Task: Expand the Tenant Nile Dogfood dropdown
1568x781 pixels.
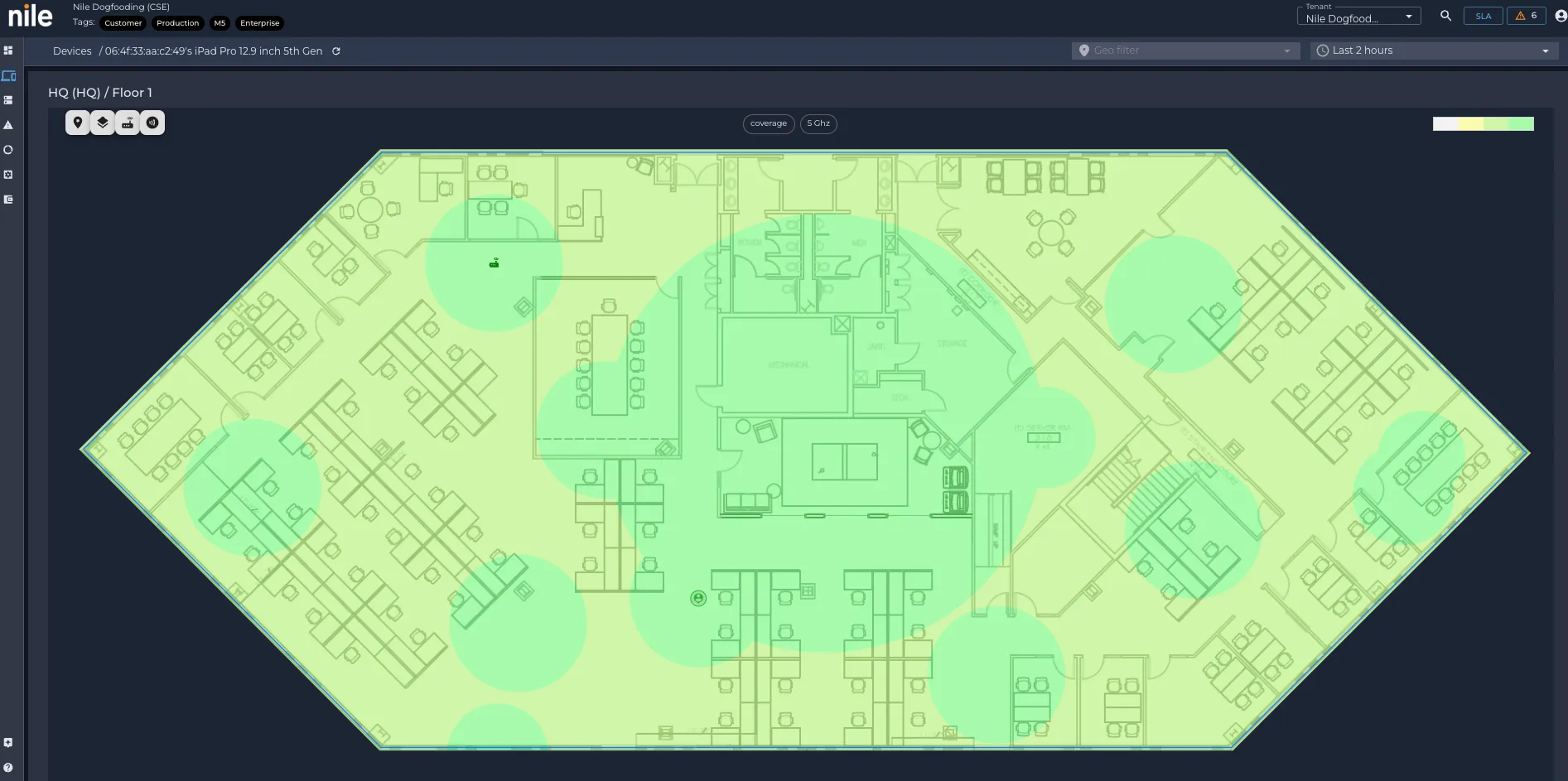Action: tap(1358, 16)
